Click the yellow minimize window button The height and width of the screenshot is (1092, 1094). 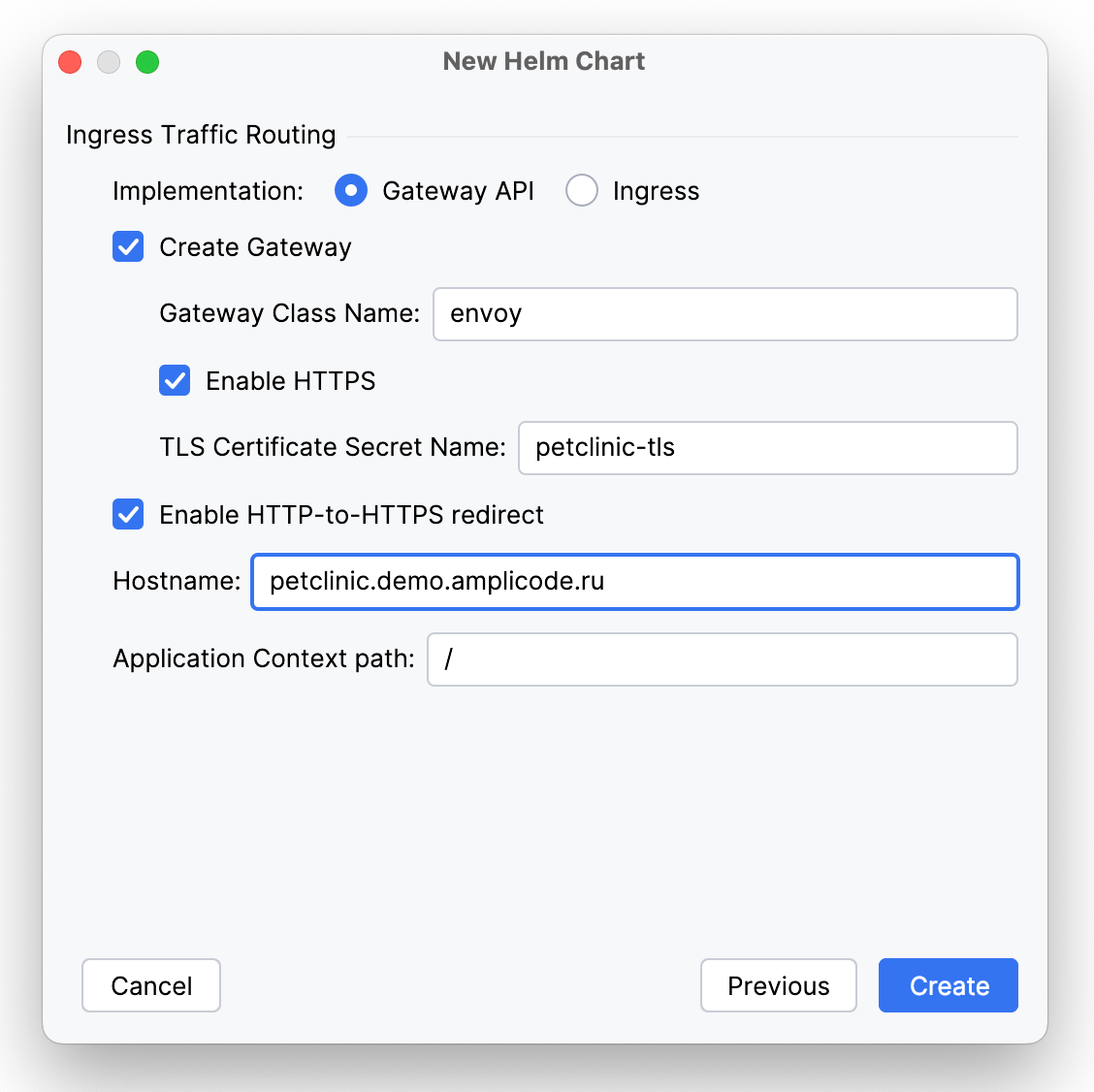click(109, 62)
